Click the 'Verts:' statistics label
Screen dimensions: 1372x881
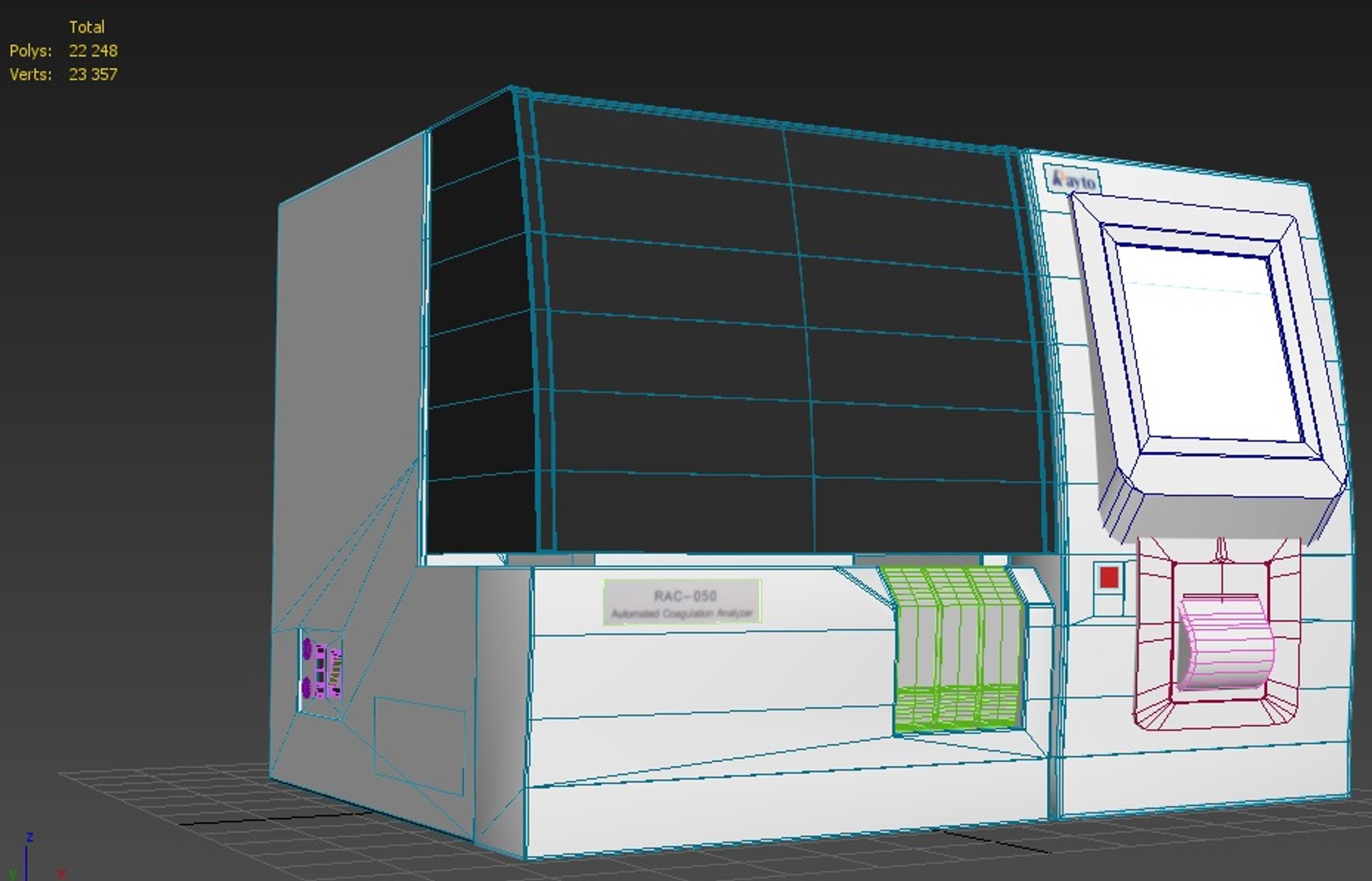coord(30,74)
